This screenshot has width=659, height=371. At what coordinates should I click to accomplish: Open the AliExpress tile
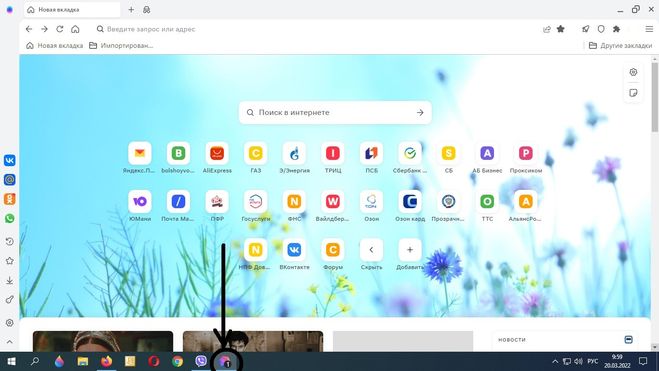[x=217, y=158]
